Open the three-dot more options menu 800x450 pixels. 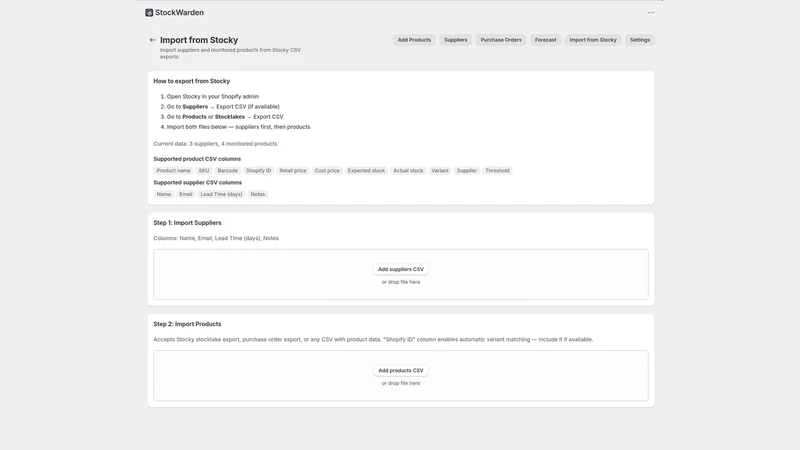coord(651,13)
